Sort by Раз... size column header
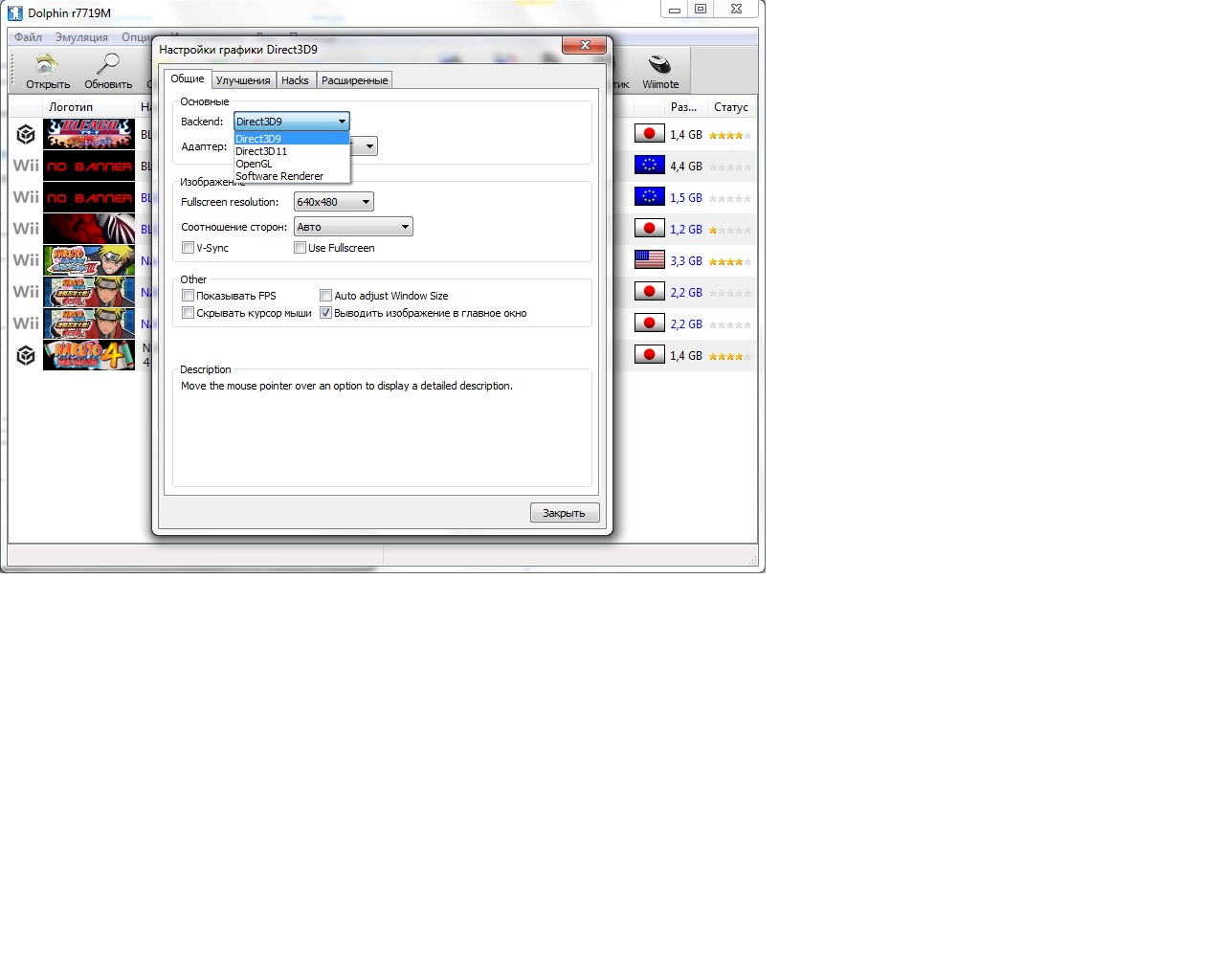This screenshot has width=1225, height=980. 683,107
